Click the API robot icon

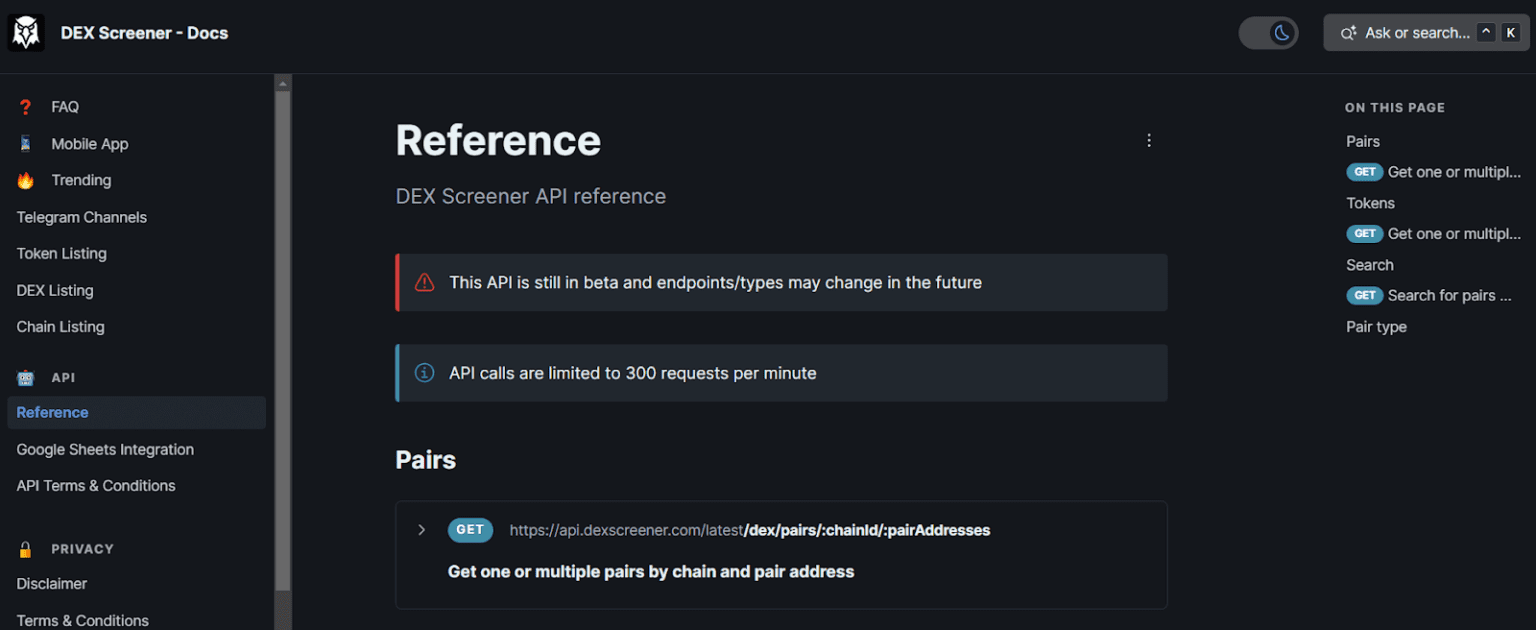pyautogui.click(x=26, y=378)
